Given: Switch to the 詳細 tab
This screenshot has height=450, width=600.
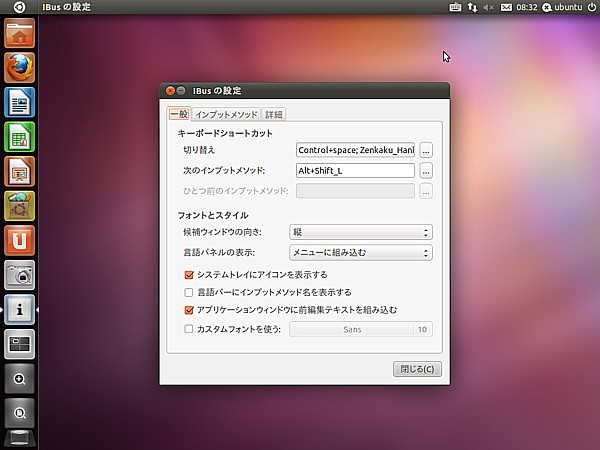Looking at the screenshot, I should click(x=274, y=114).
